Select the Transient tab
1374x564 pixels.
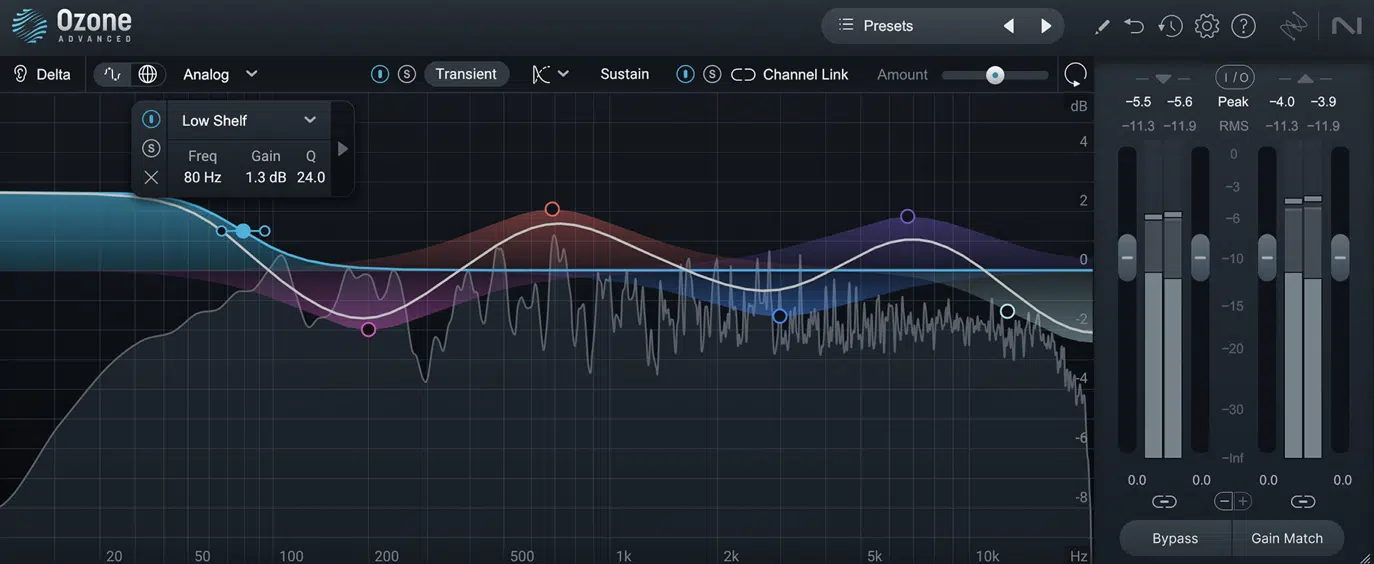click(466, 74)
